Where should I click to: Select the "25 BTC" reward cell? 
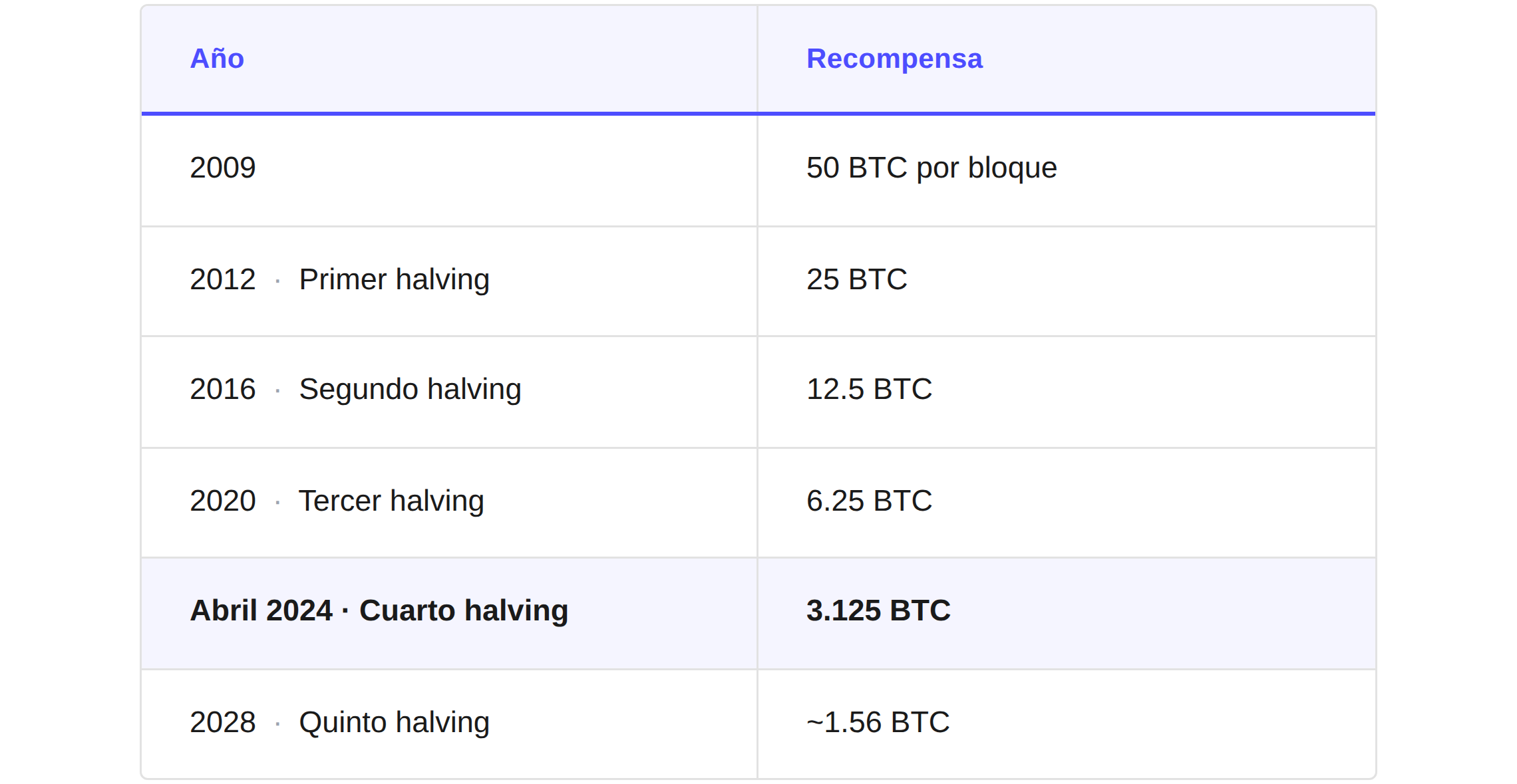(856, 279)
